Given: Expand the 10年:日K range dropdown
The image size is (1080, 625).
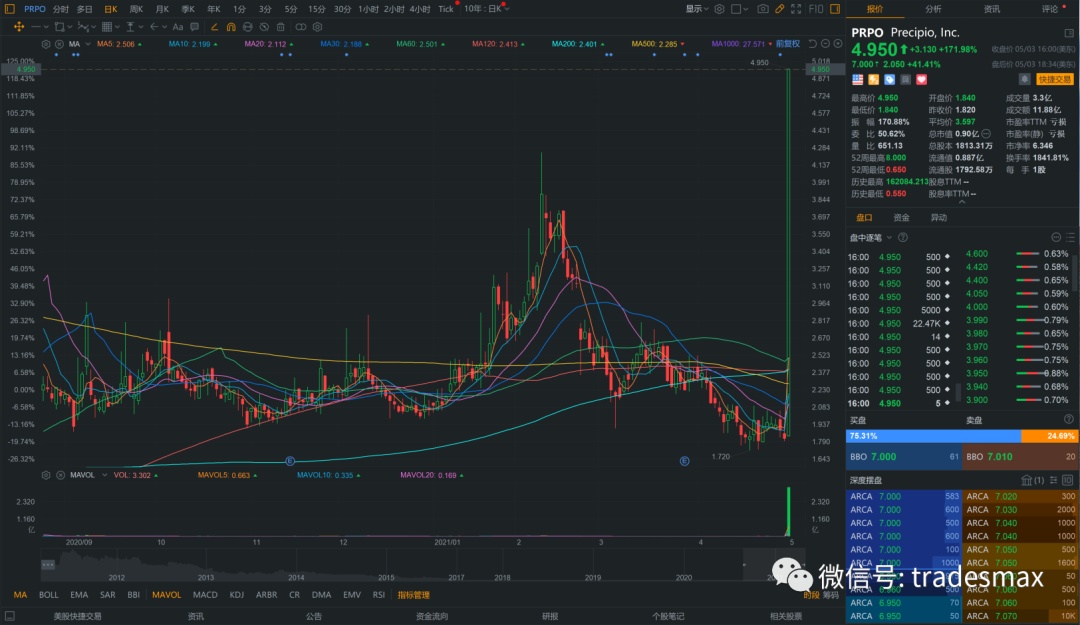Looking at the screenshot, I should [x=483, y=9].
